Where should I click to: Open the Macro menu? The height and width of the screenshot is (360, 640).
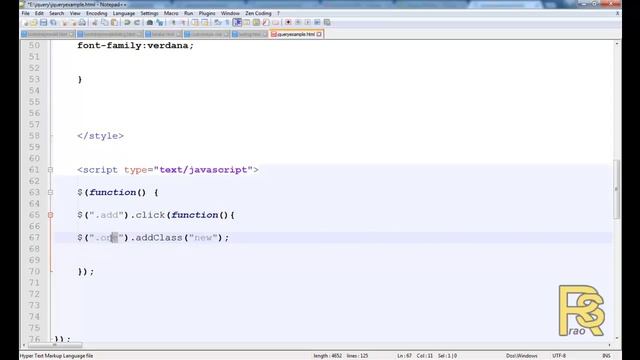(171, 13)
